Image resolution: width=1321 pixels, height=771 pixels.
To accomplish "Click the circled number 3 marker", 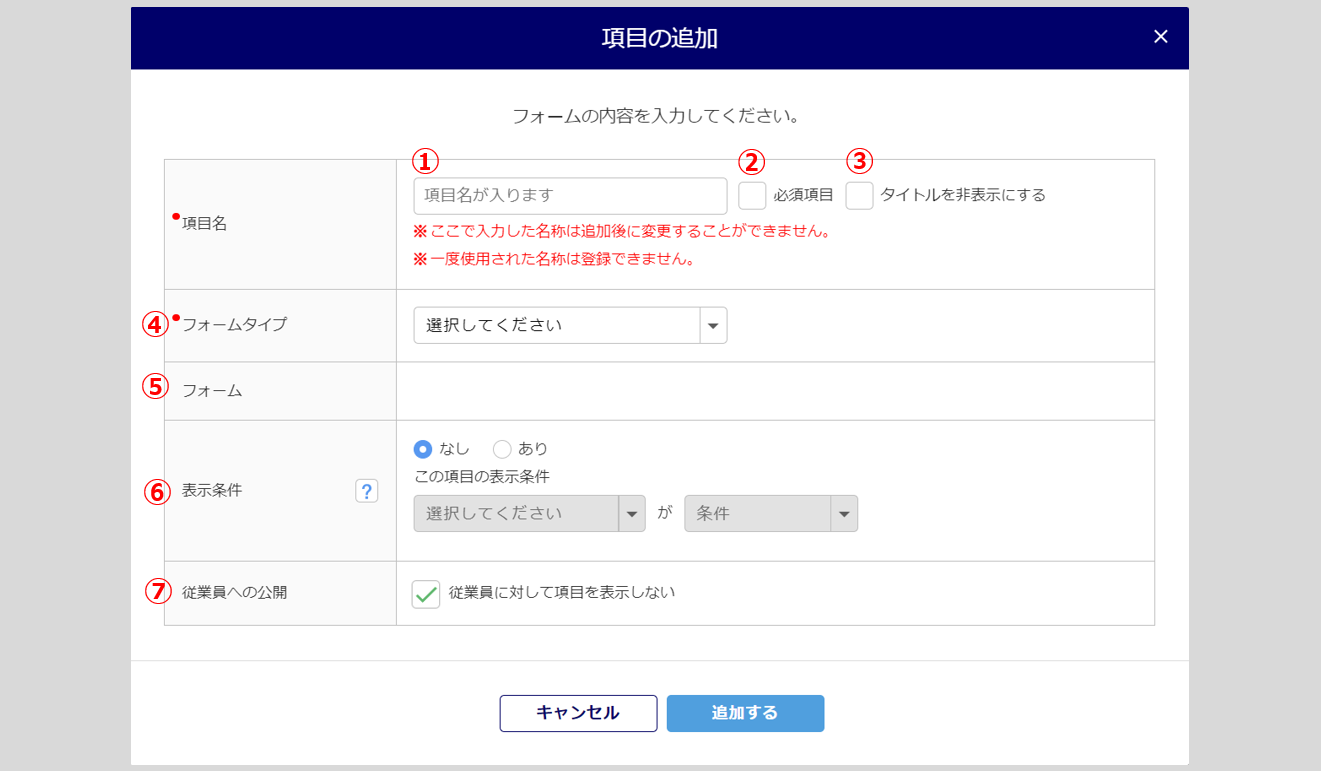I will [x=859, y=161].
